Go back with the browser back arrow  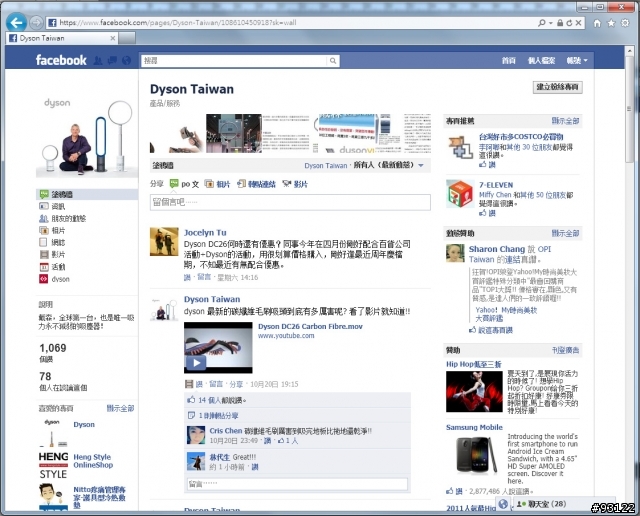(17, 22)
